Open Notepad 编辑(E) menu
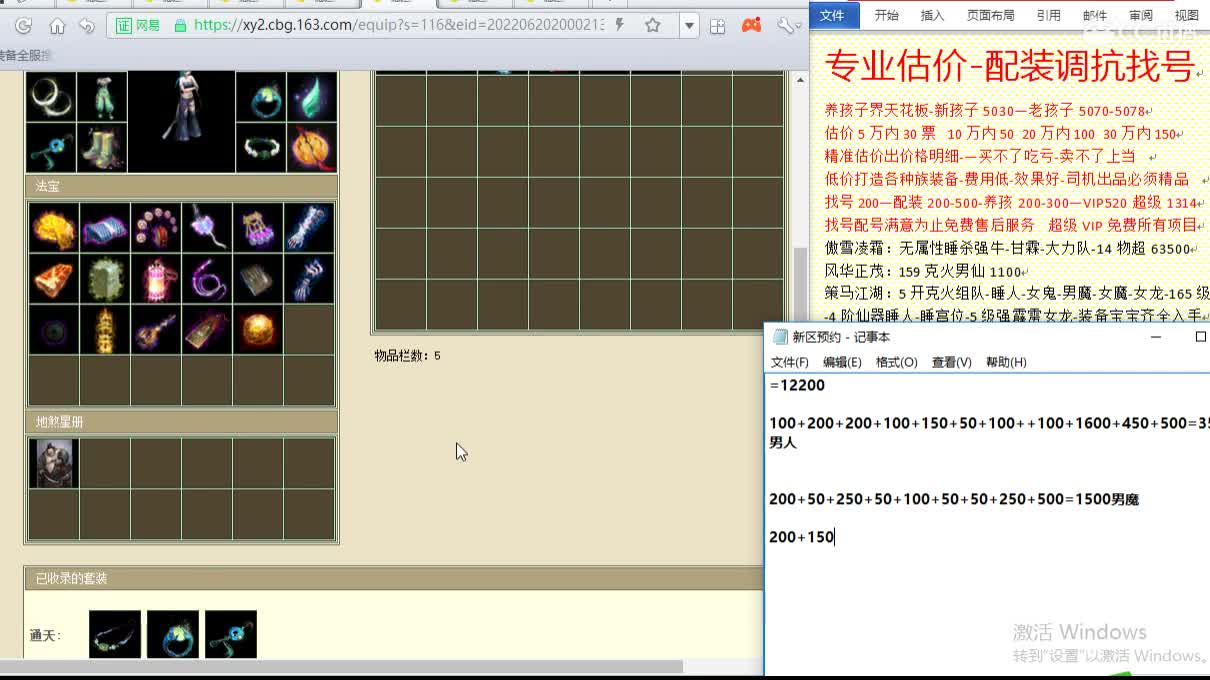The image size is (1210, 680). tap(842, 362)
